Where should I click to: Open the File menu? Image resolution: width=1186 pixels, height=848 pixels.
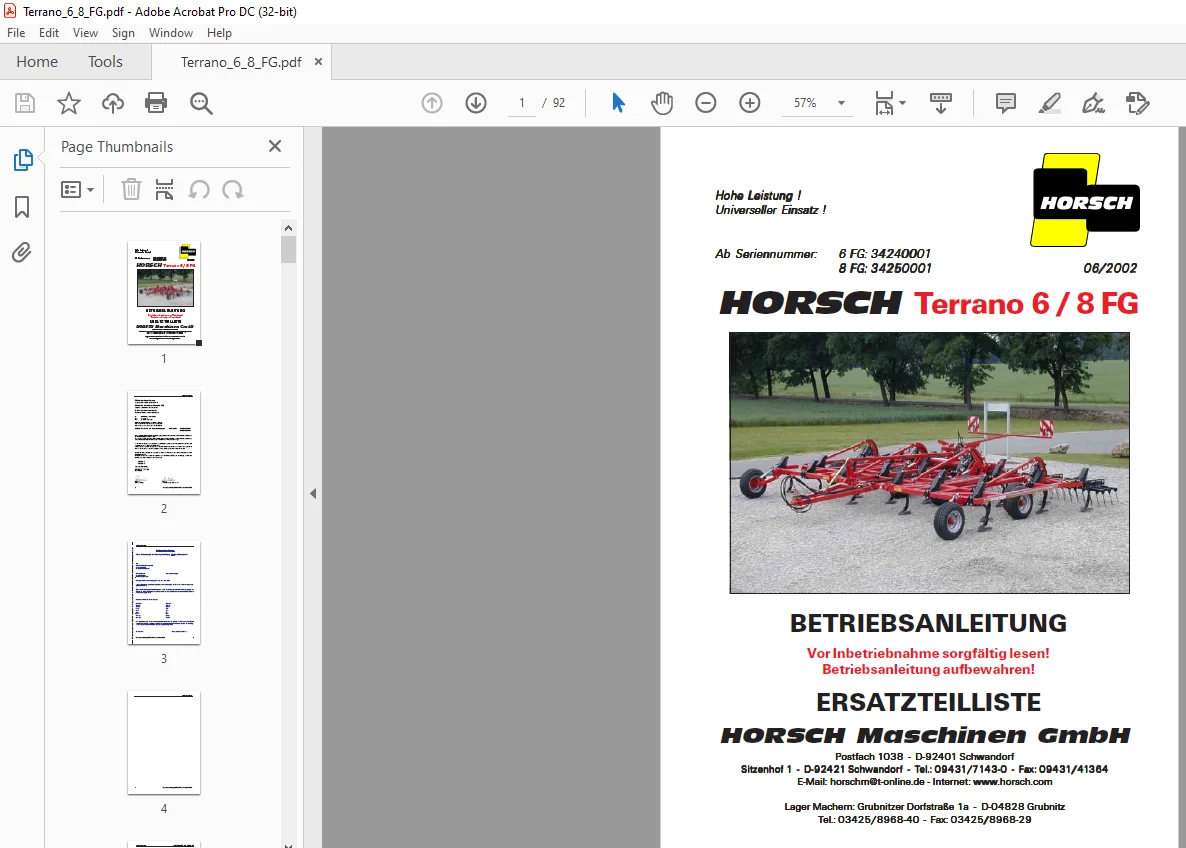(16, 33)
